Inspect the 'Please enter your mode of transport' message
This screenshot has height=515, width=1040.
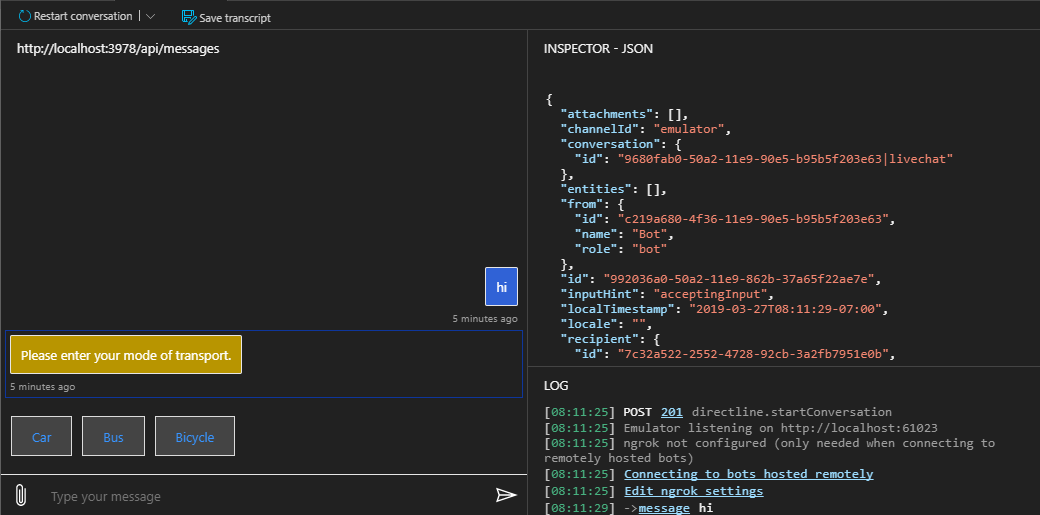(x=126, y=355)
